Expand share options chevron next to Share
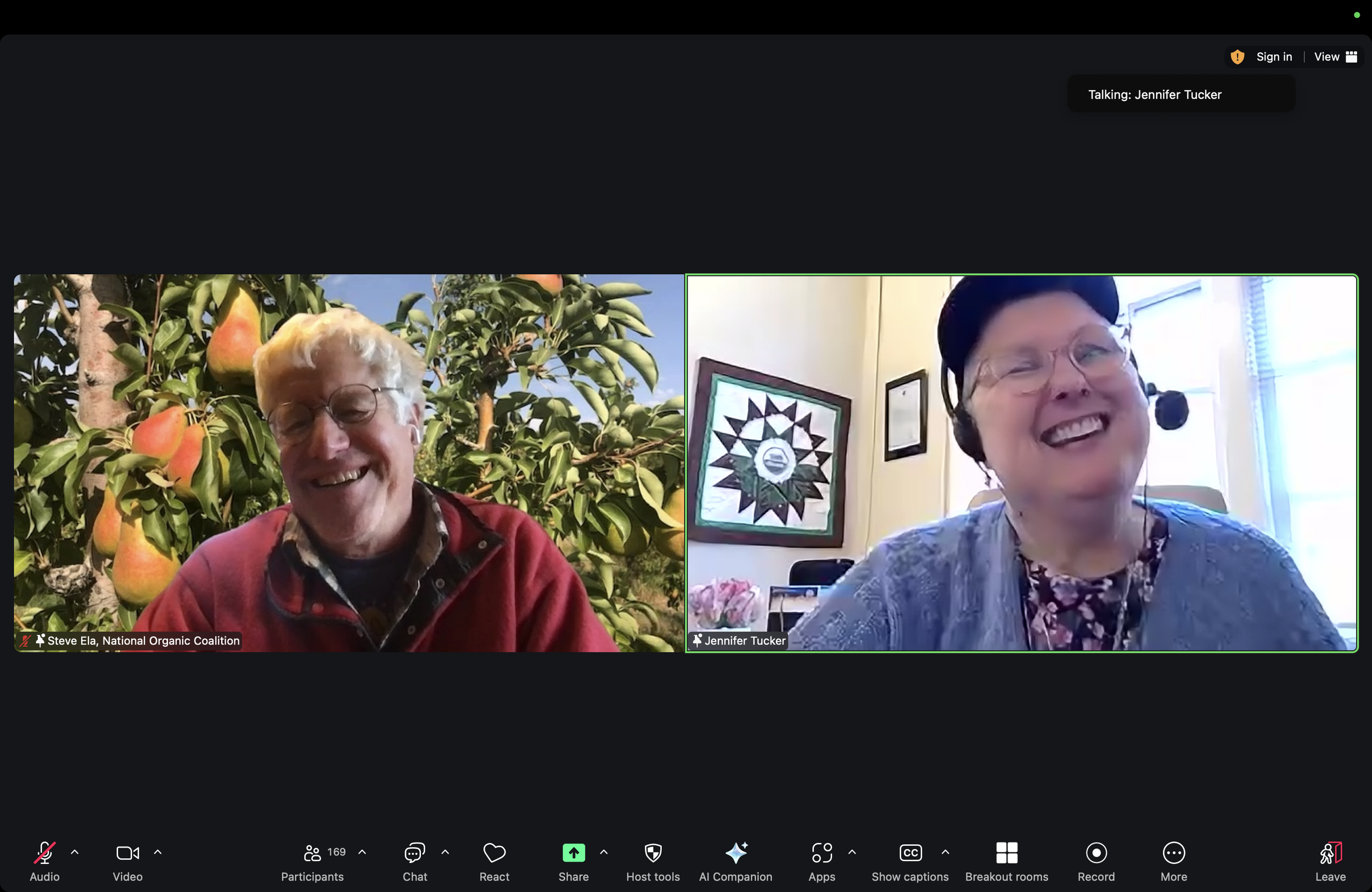 coord(604,851)
